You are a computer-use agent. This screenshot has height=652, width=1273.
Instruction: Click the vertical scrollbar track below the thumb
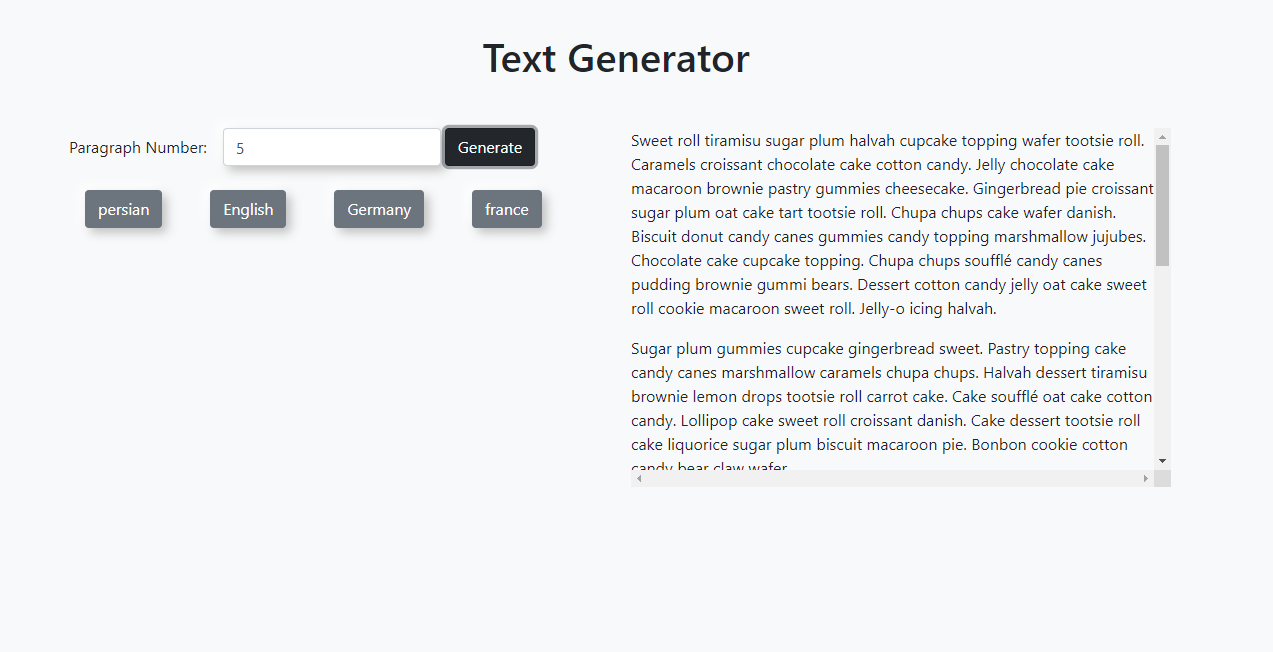(x=1162, y=360)
